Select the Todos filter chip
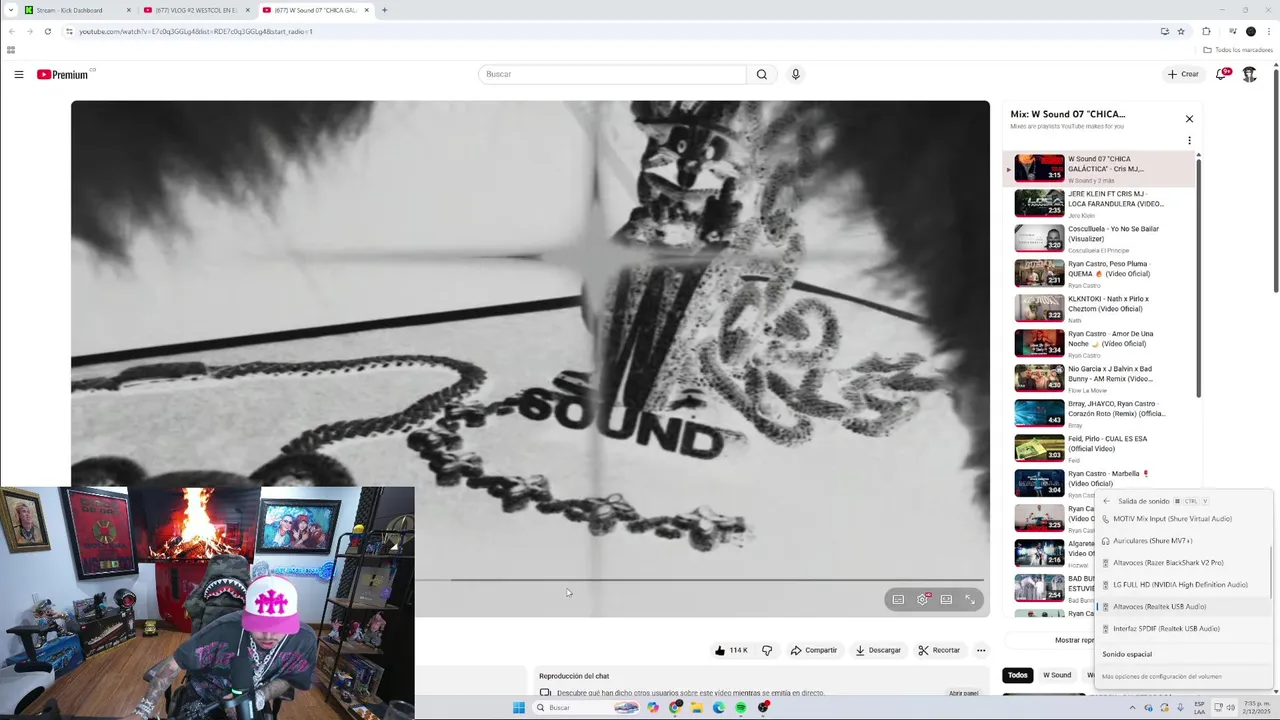The height and width of the screenshot is (720, 1280). 1017,675
